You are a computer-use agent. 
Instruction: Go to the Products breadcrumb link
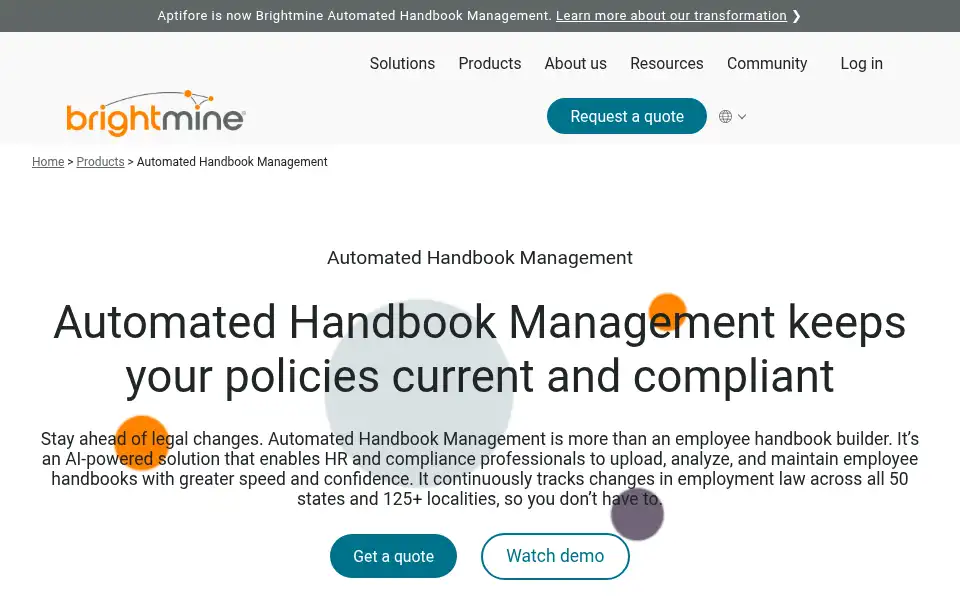100,162
